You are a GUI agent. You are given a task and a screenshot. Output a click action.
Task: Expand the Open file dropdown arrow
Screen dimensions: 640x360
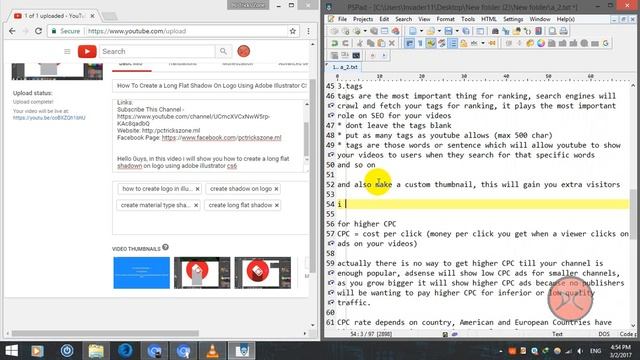tap(439, 31)
